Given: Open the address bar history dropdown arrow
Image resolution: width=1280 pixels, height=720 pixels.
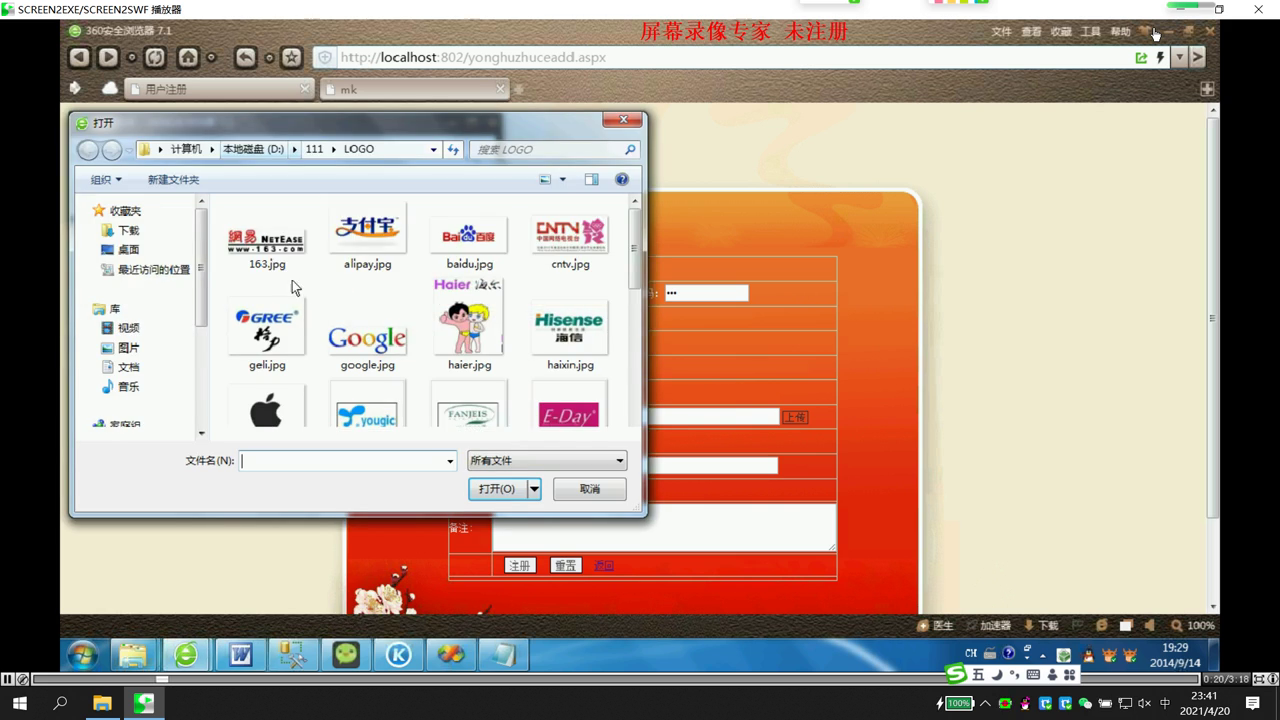Looking at the screenshot, I should [1179, 57].
